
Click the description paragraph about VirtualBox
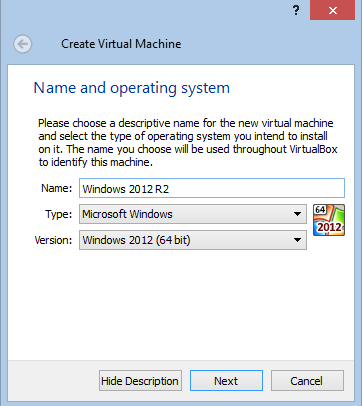188,142
